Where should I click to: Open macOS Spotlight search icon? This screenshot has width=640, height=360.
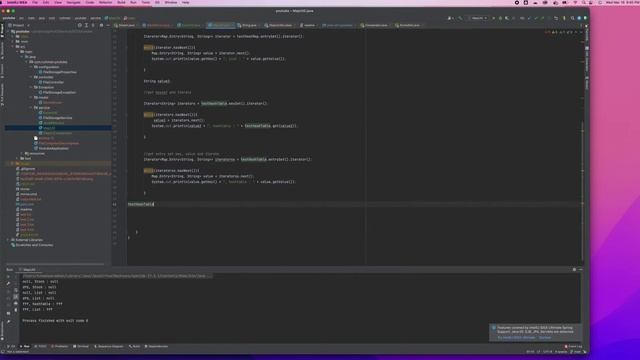pos(584,2)
